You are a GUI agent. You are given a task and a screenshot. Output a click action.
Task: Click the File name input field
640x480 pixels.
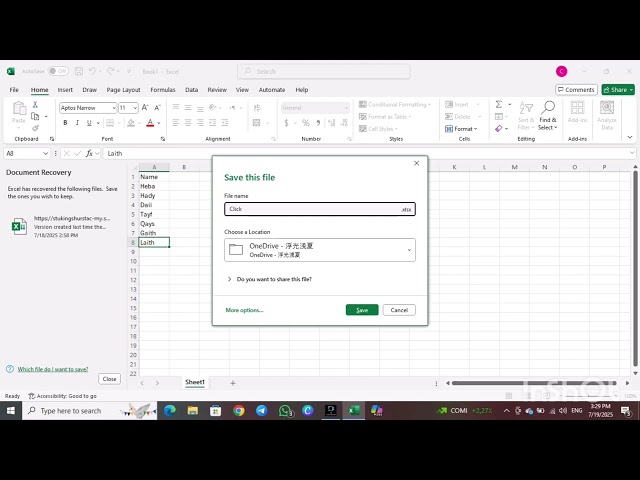coord(320,209)
